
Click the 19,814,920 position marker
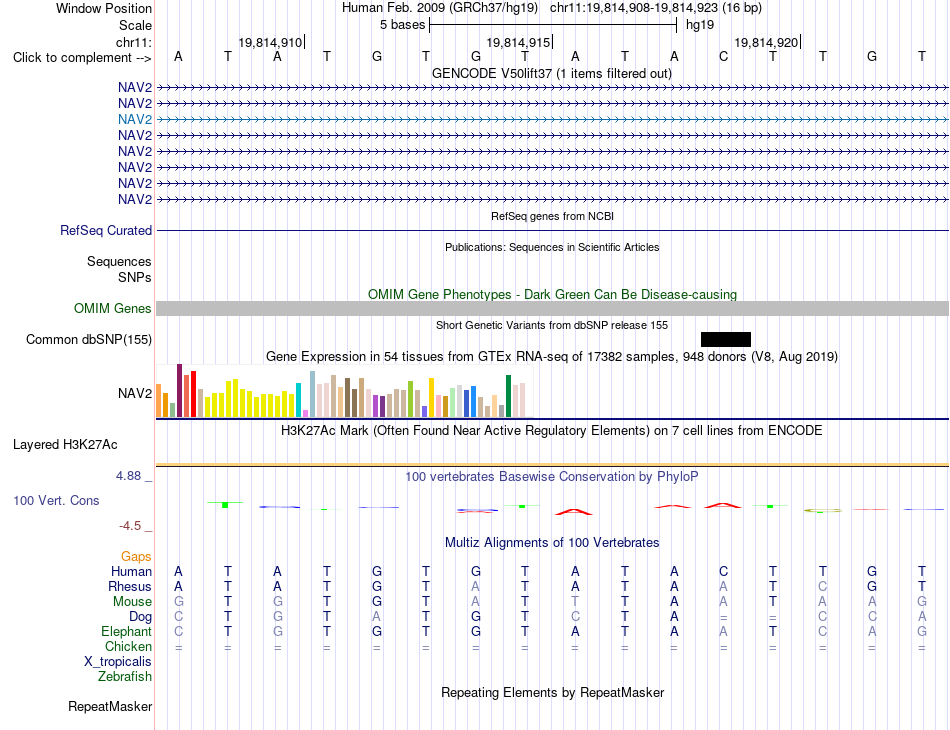(766, 42)
